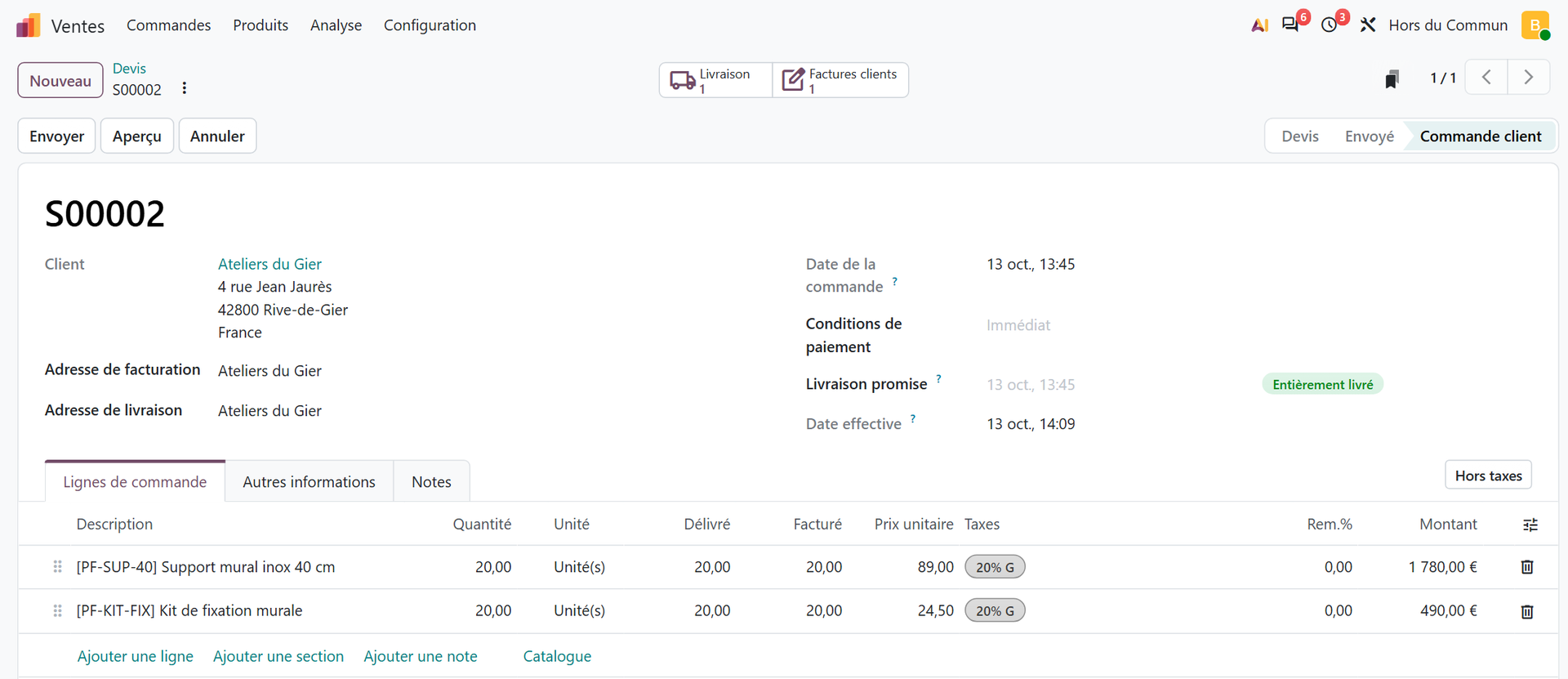Go back via the Devis breadcrumb
1568x679 pixels.
tap(129, 69)
